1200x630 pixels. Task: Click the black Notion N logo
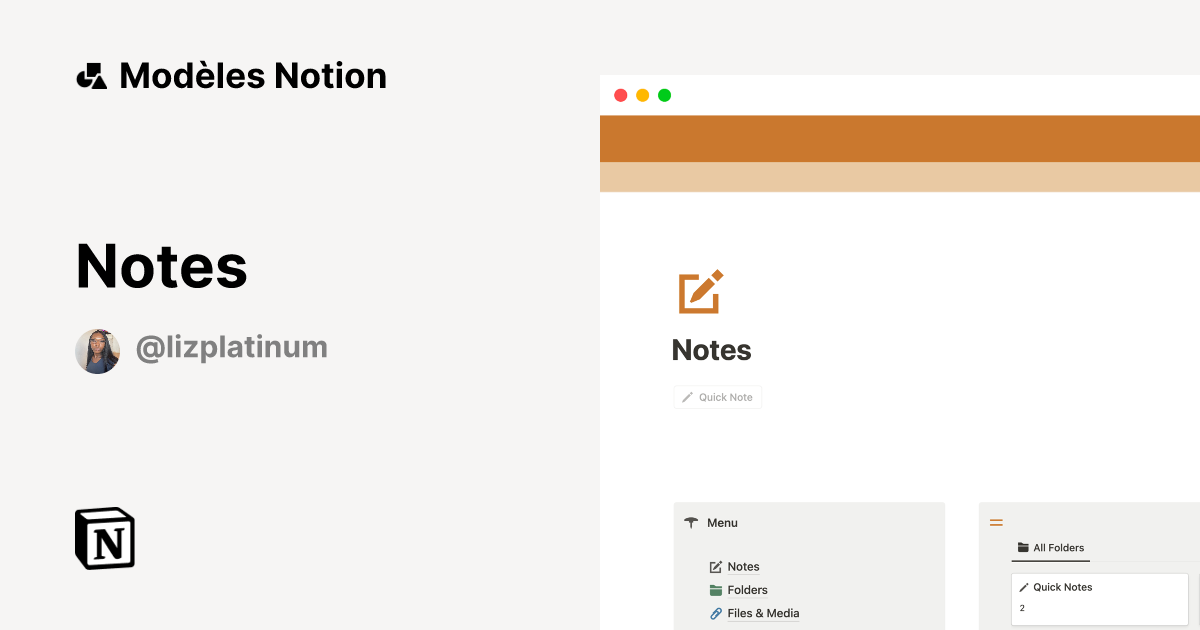click(x=103, y=538)
